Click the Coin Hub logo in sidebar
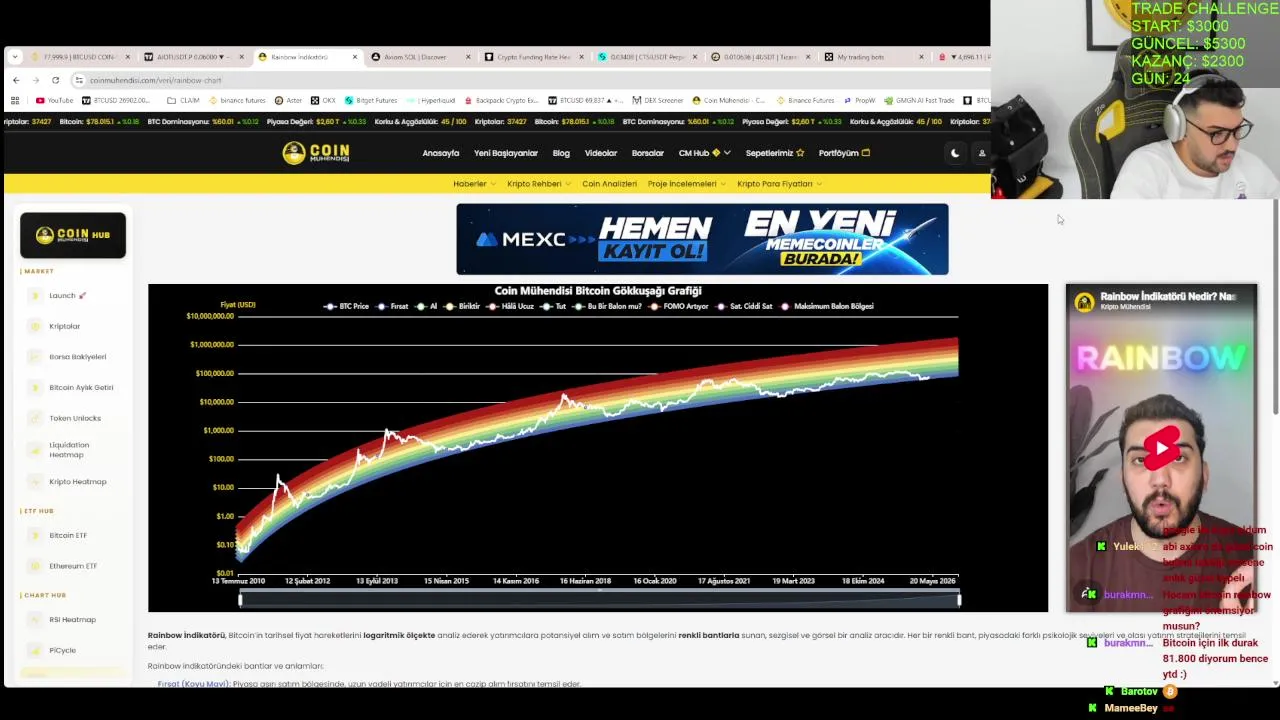 (x=73, y=235)
